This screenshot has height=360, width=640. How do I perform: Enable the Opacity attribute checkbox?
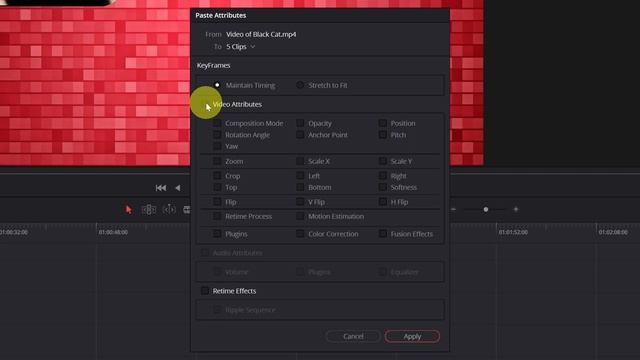[300, 123]
